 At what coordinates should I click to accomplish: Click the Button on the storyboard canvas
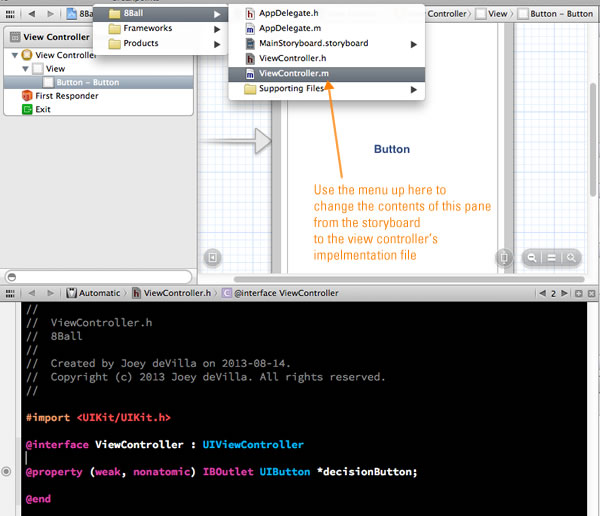coord(391,149)
